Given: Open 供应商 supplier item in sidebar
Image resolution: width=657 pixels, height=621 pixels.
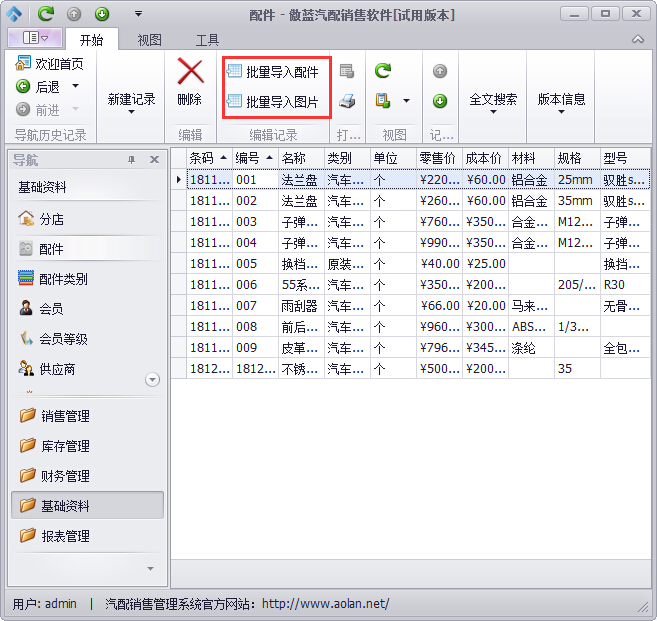Looking at the screenshot, I should [x=56, y=369].
